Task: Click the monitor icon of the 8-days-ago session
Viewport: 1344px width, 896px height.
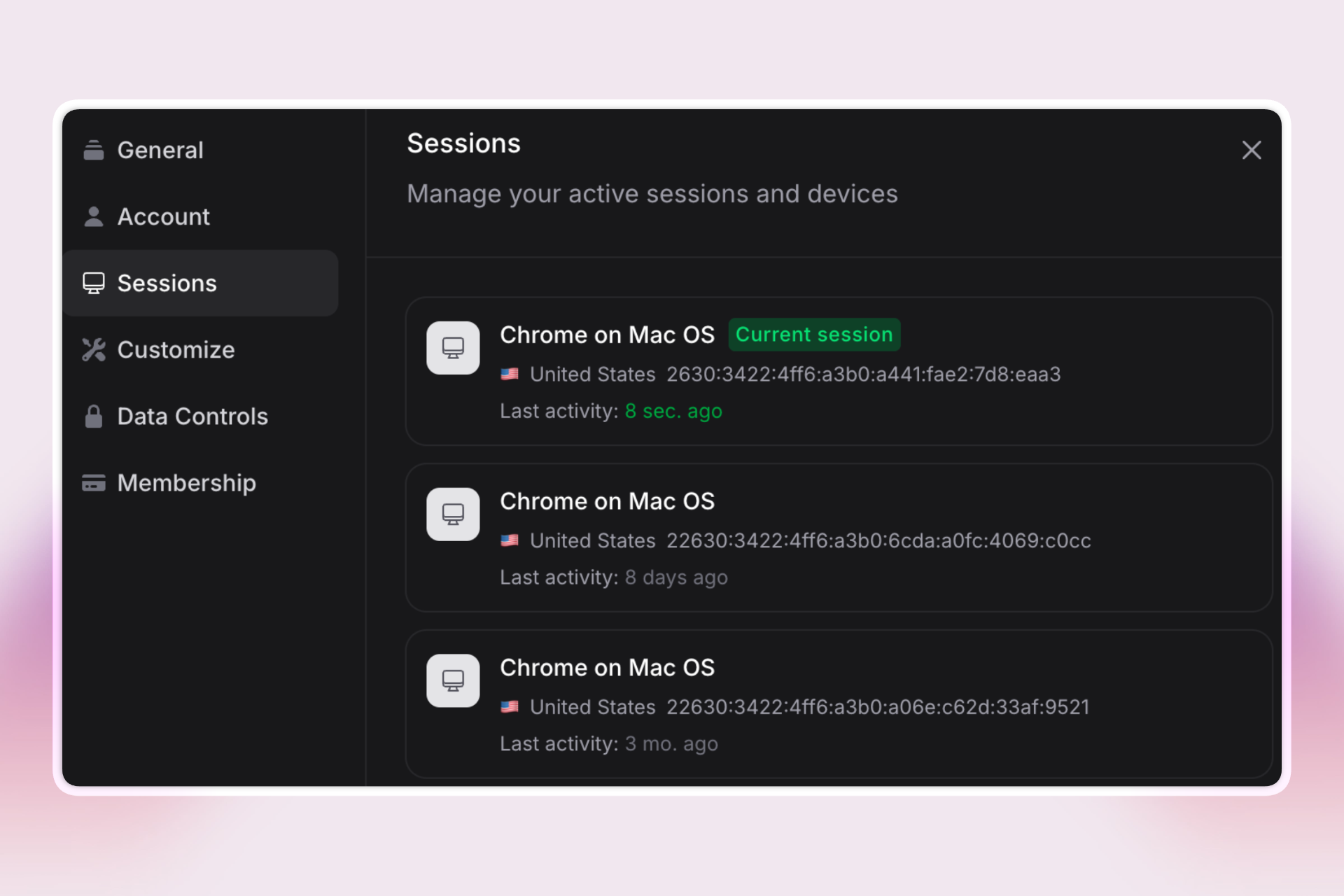Action: coord(453,513)
